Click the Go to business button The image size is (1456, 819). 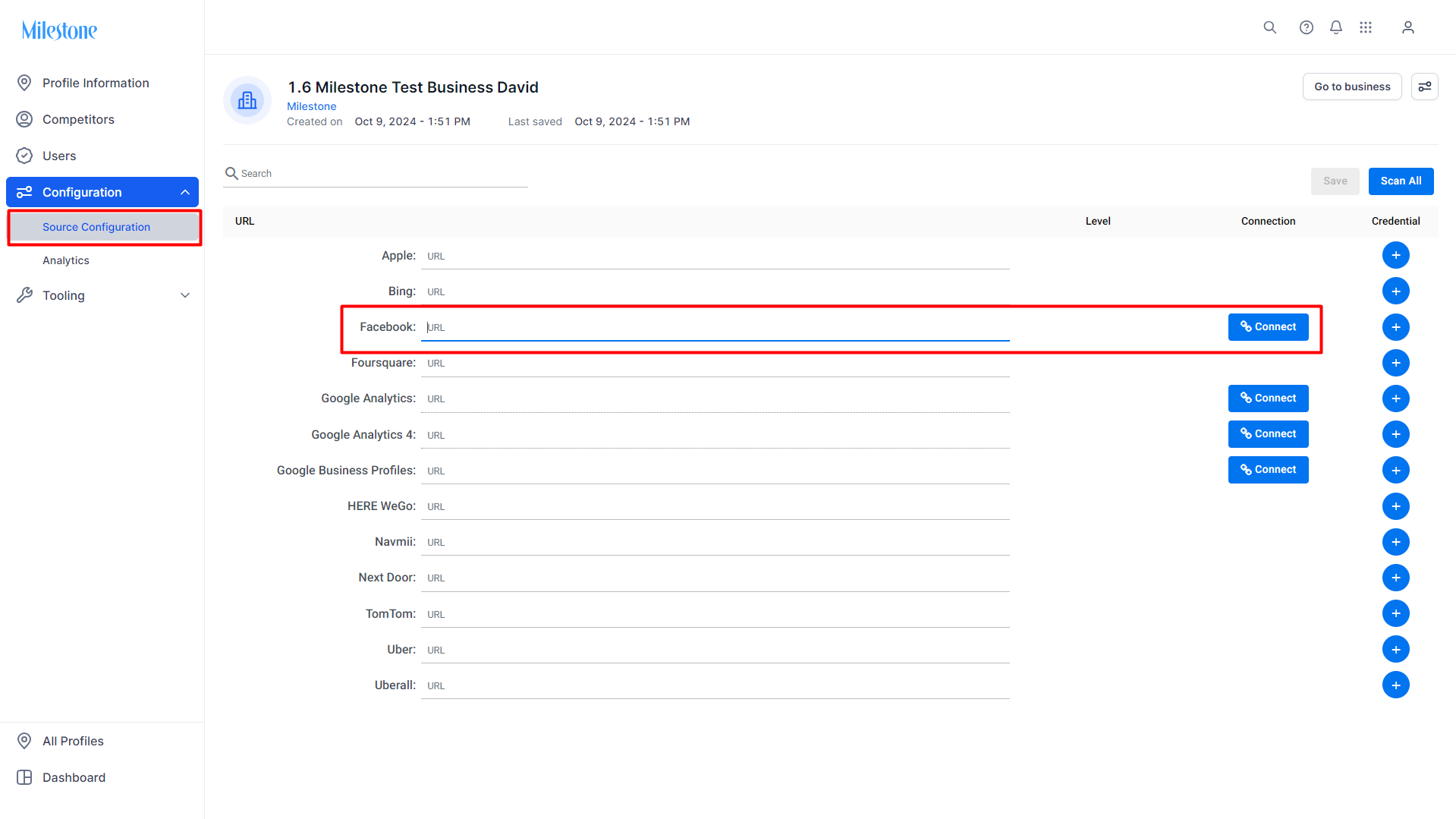[1352, 87]
